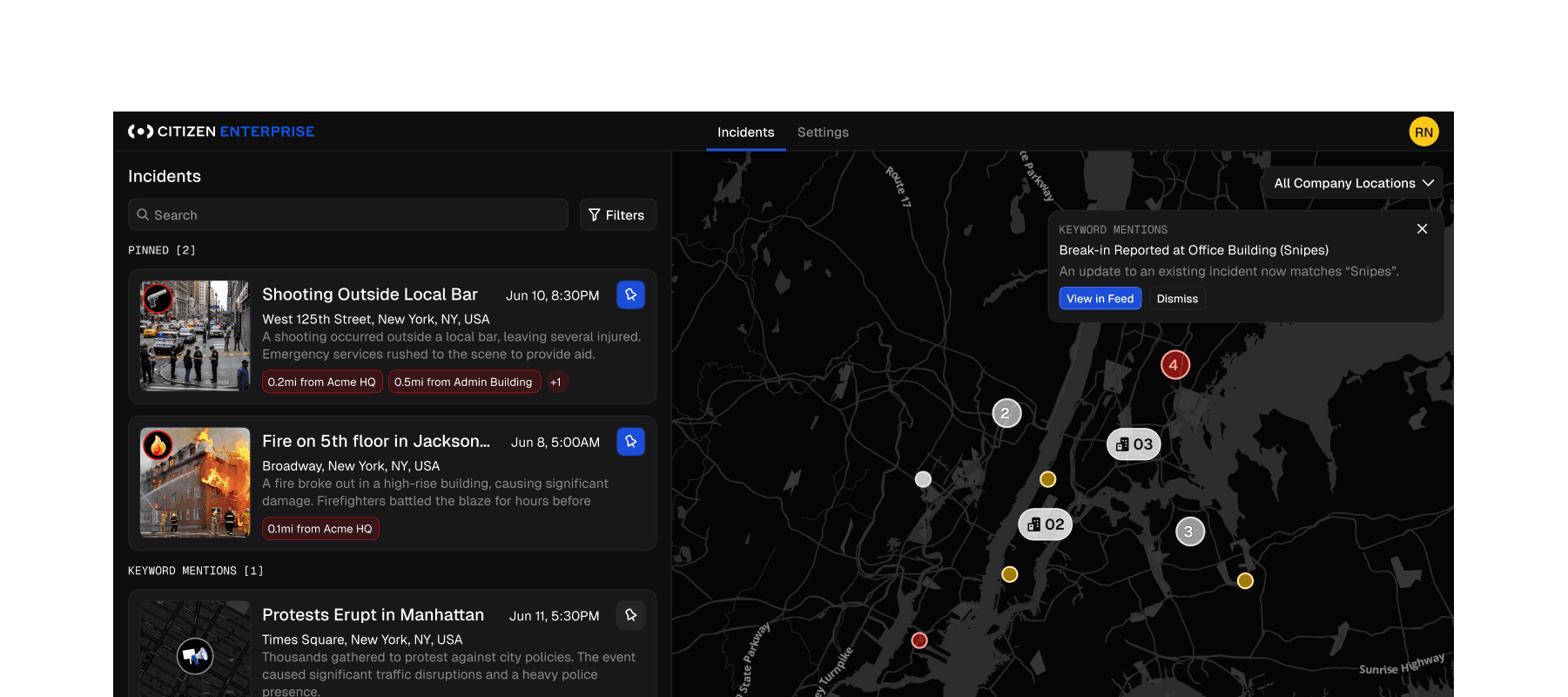Click the Search incidents field
The height and width of the screenshot is (697, 1568).
pyautogui.click(x=348, y=214)
